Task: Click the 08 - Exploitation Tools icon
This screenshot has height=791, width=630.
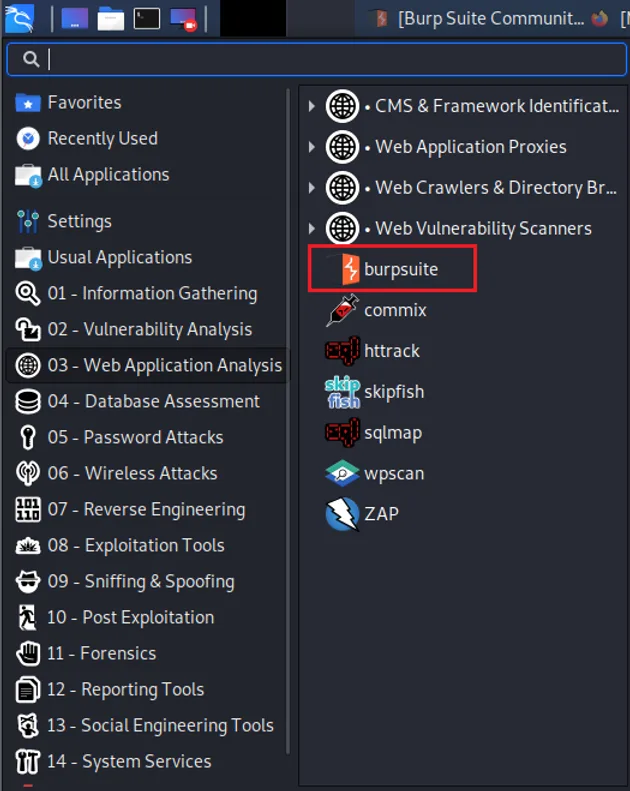Action: pyautogui.click(x=28, y=545)
